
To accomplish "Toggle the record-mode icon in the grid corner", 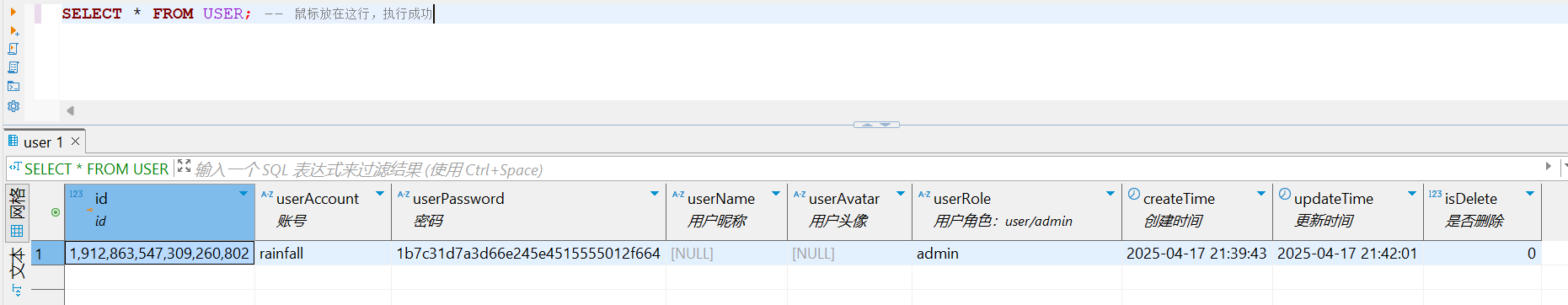I will coord(56,212).
